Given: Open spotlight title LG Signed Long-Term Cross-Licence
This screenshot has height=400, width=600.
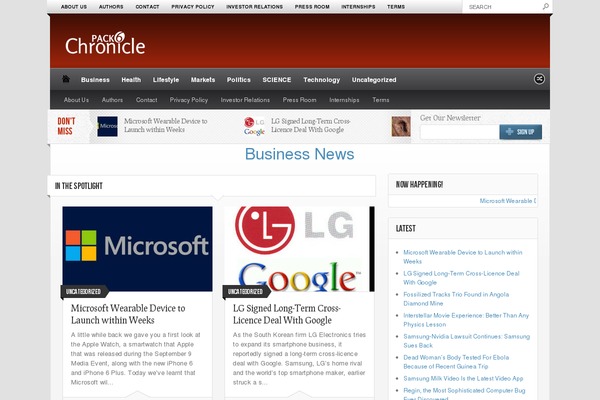Looking at the screenshot, I should pyautogui.click(x=287, y=314).
